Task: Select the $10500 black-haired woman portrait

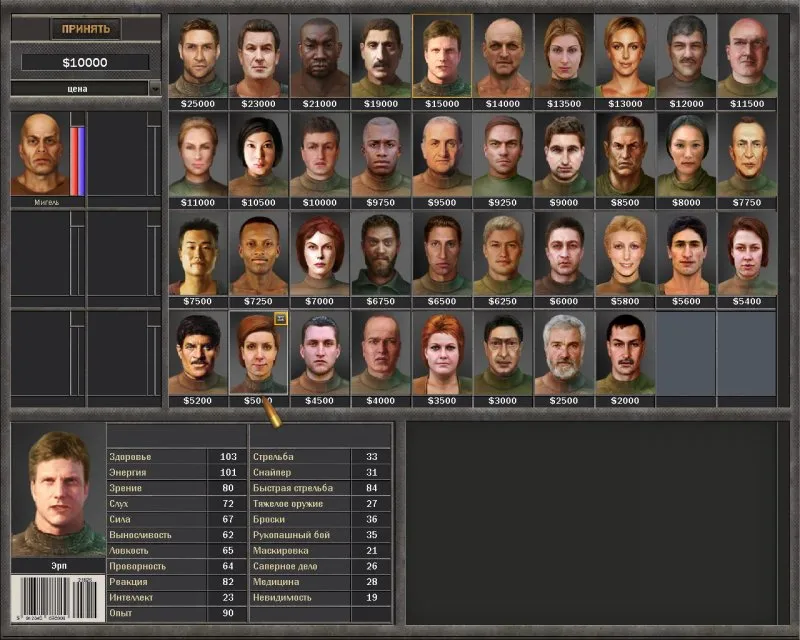Action: [x=259, y=155]
